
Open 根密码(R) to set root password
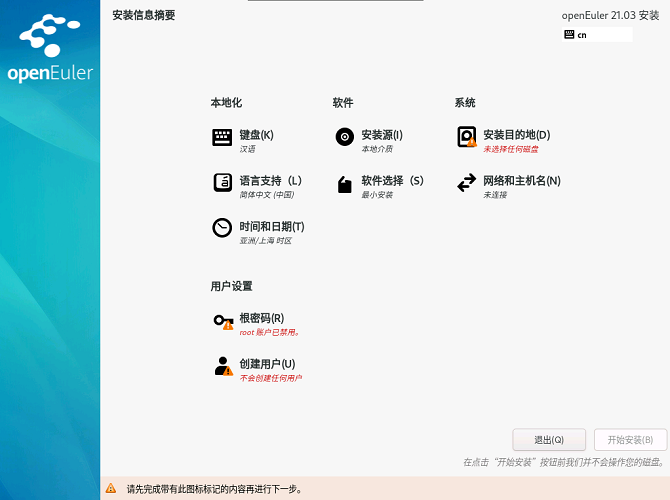pyautogui.click(x=261, y=318)
